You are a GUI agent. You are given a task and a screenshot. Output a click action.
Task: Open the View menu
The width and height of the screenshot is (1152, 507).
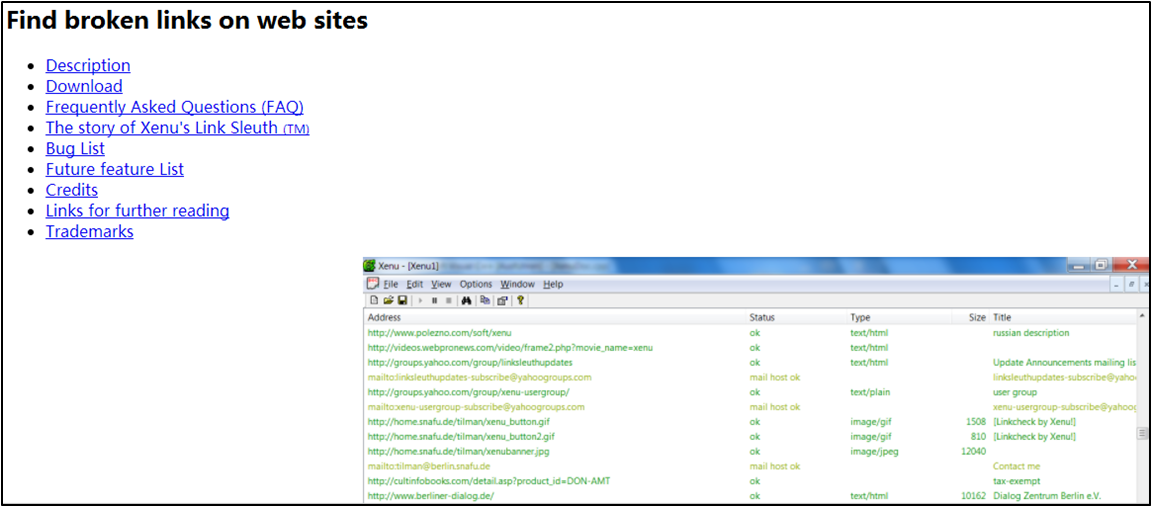[441, 284]
